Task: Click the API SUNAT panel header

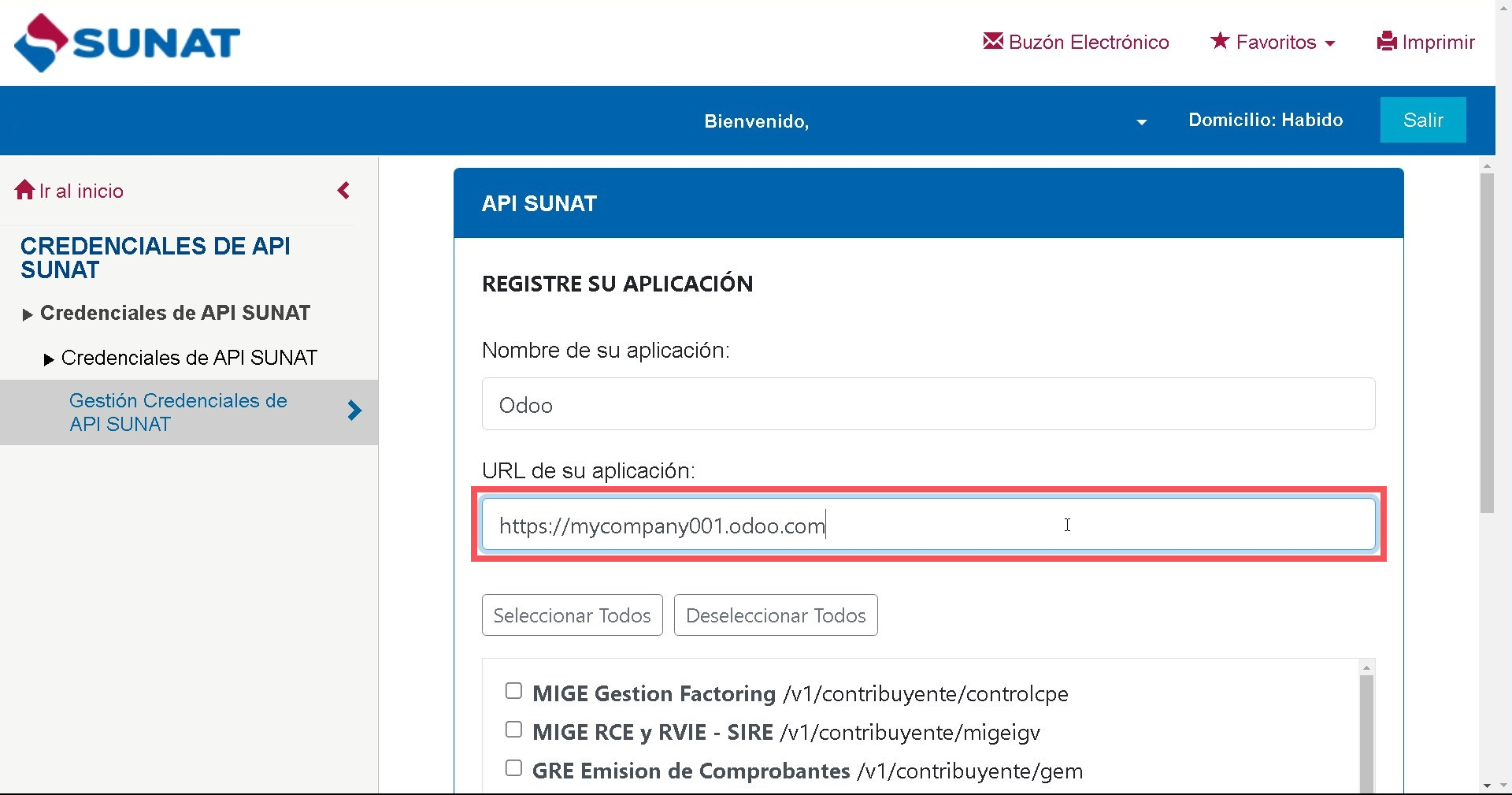Action: [x=928, y=203]
